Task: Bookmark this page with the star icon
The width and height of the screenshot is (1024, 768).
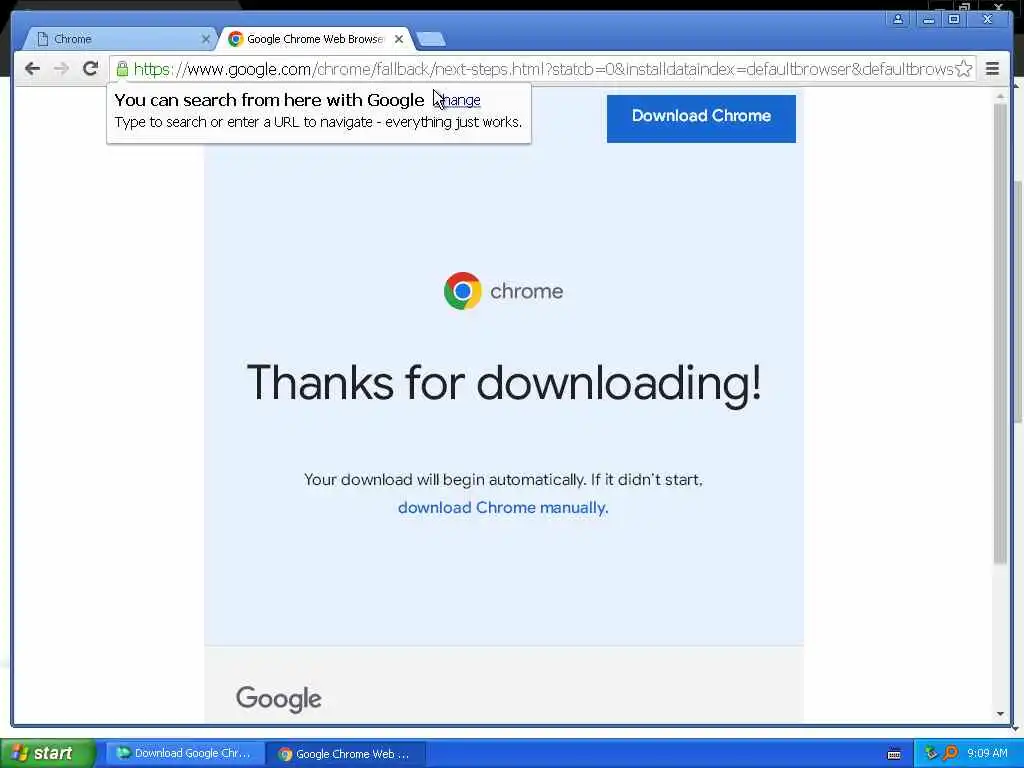Action: click(963, 69)
